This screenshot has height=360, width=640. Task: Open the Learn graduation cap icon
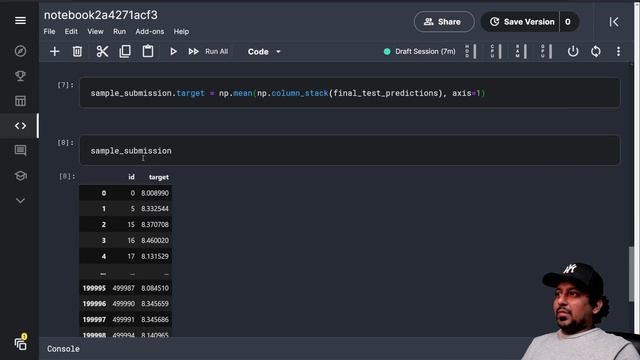click(x=20, y=176)
